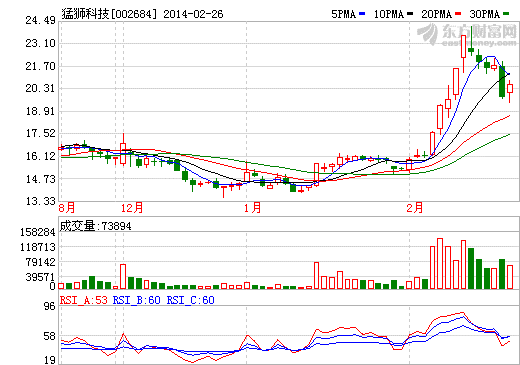520x365 pixels.
Task: Click the tallest red candlestick near 23.10
Action: click(x=463, y=47)
